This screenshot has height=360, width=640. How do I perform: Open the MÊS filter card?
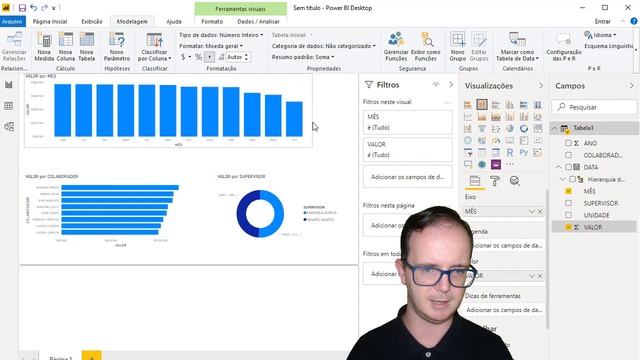pos(407,122)
